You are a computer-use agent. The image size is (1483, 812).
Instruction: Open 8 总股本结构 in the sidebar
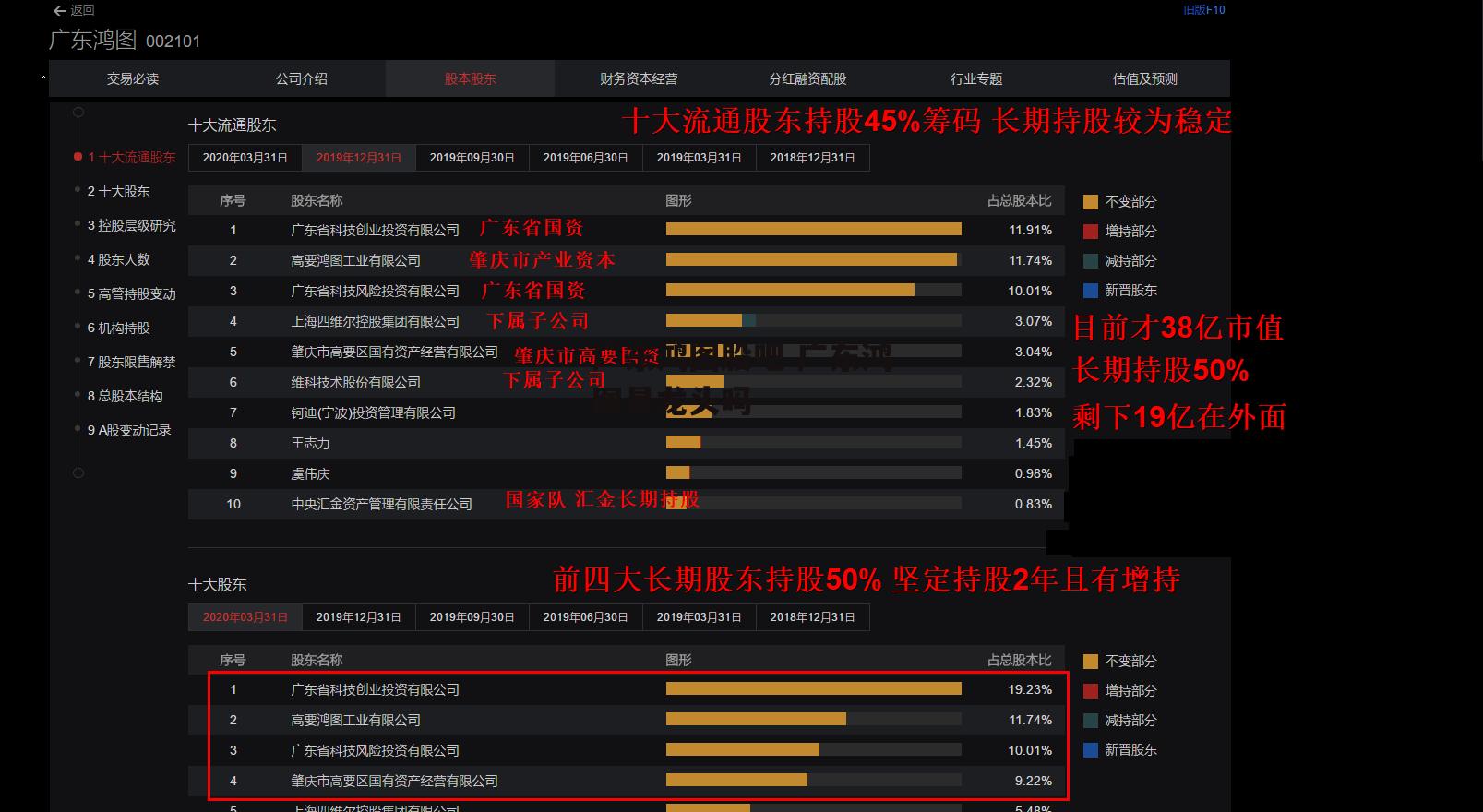pyautogui.click(x=125, y=396)
